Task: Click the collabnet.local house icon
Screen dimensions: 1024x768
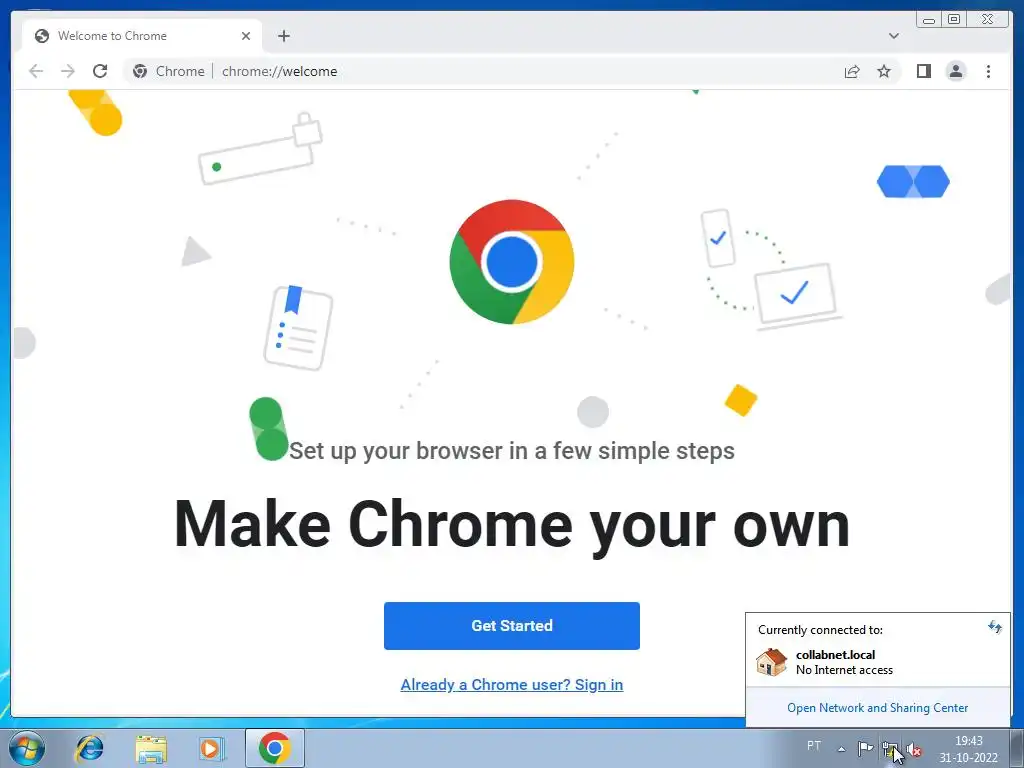Action: pyautogui.click(x=771, y=662)
